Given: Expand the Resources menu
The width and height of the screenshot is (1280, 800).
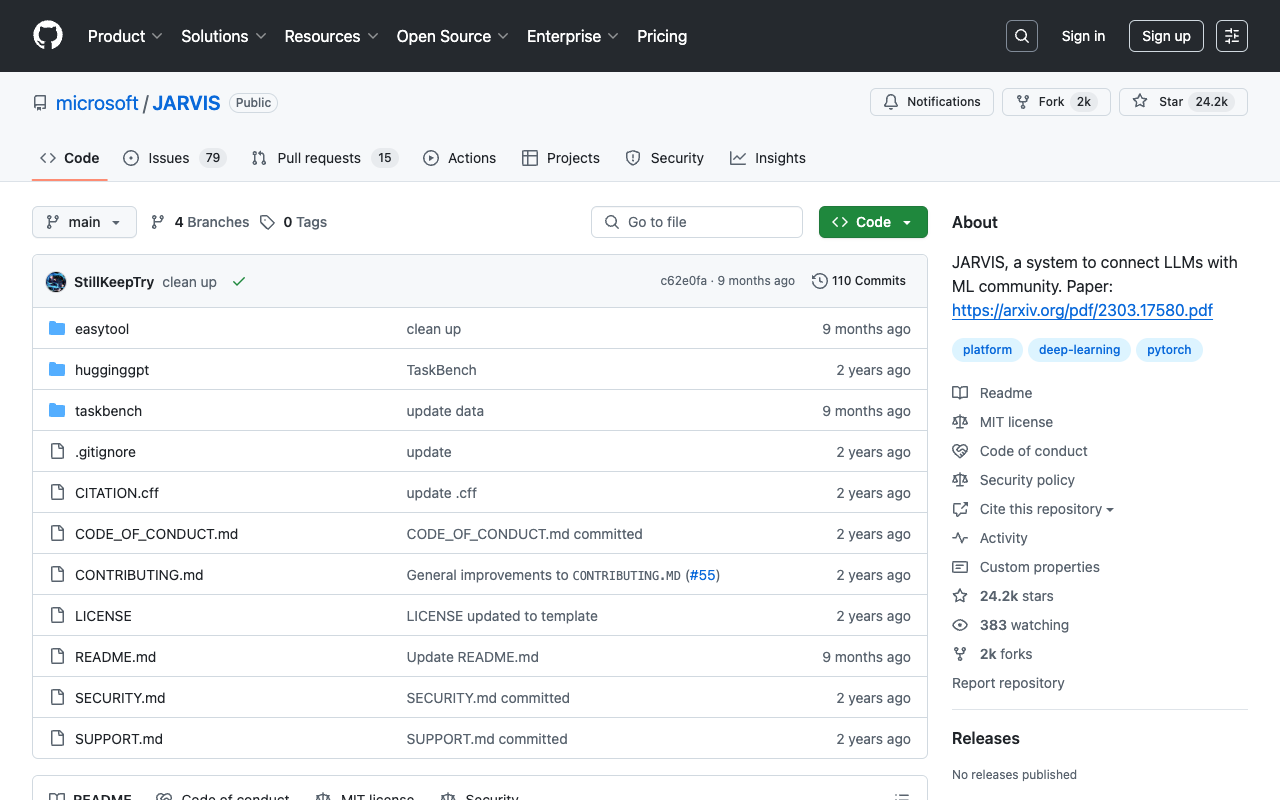Looking at the screenshot, I should point(331,36).
